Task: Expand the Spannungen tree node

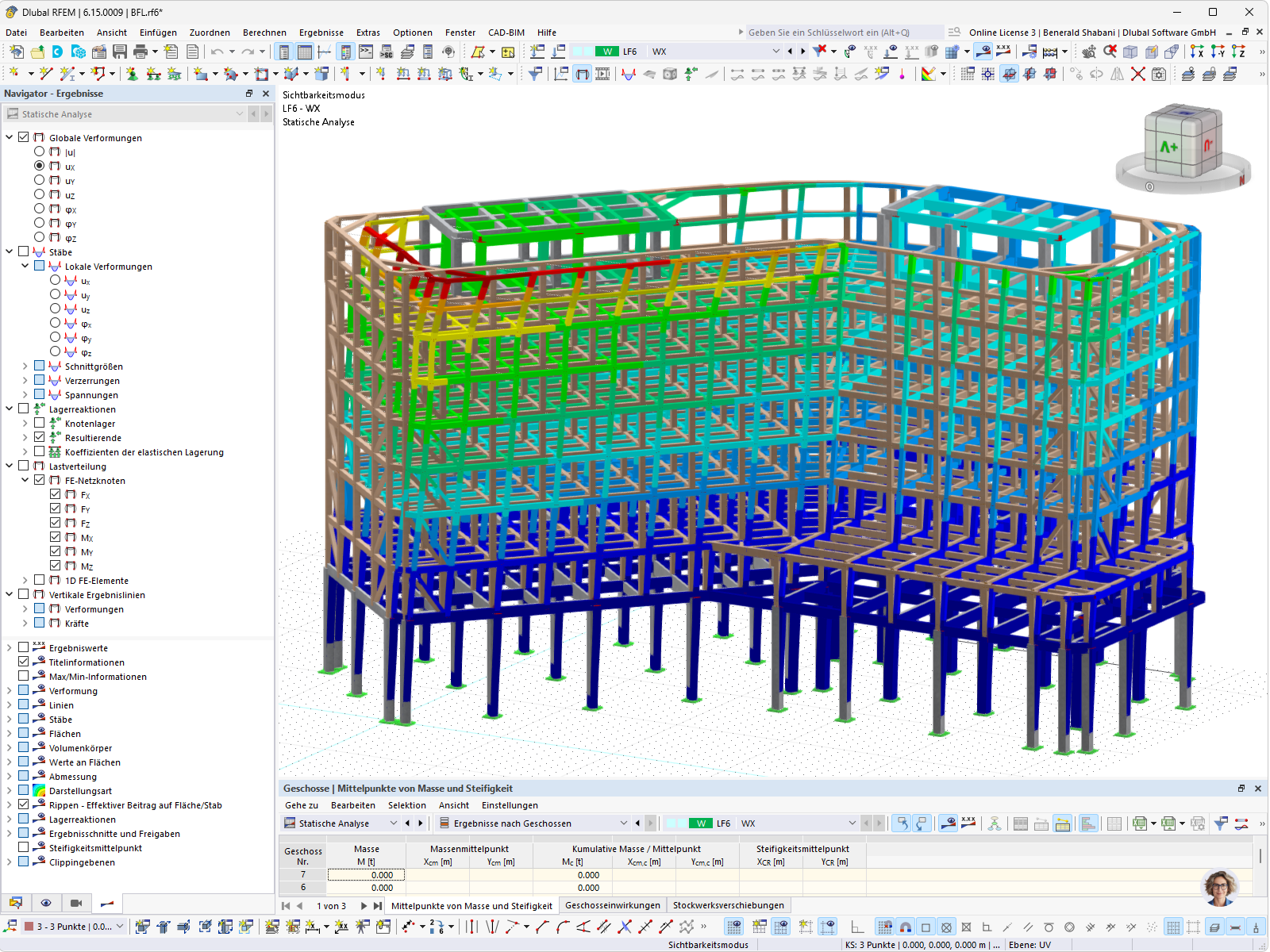Action: pos(25,395)
